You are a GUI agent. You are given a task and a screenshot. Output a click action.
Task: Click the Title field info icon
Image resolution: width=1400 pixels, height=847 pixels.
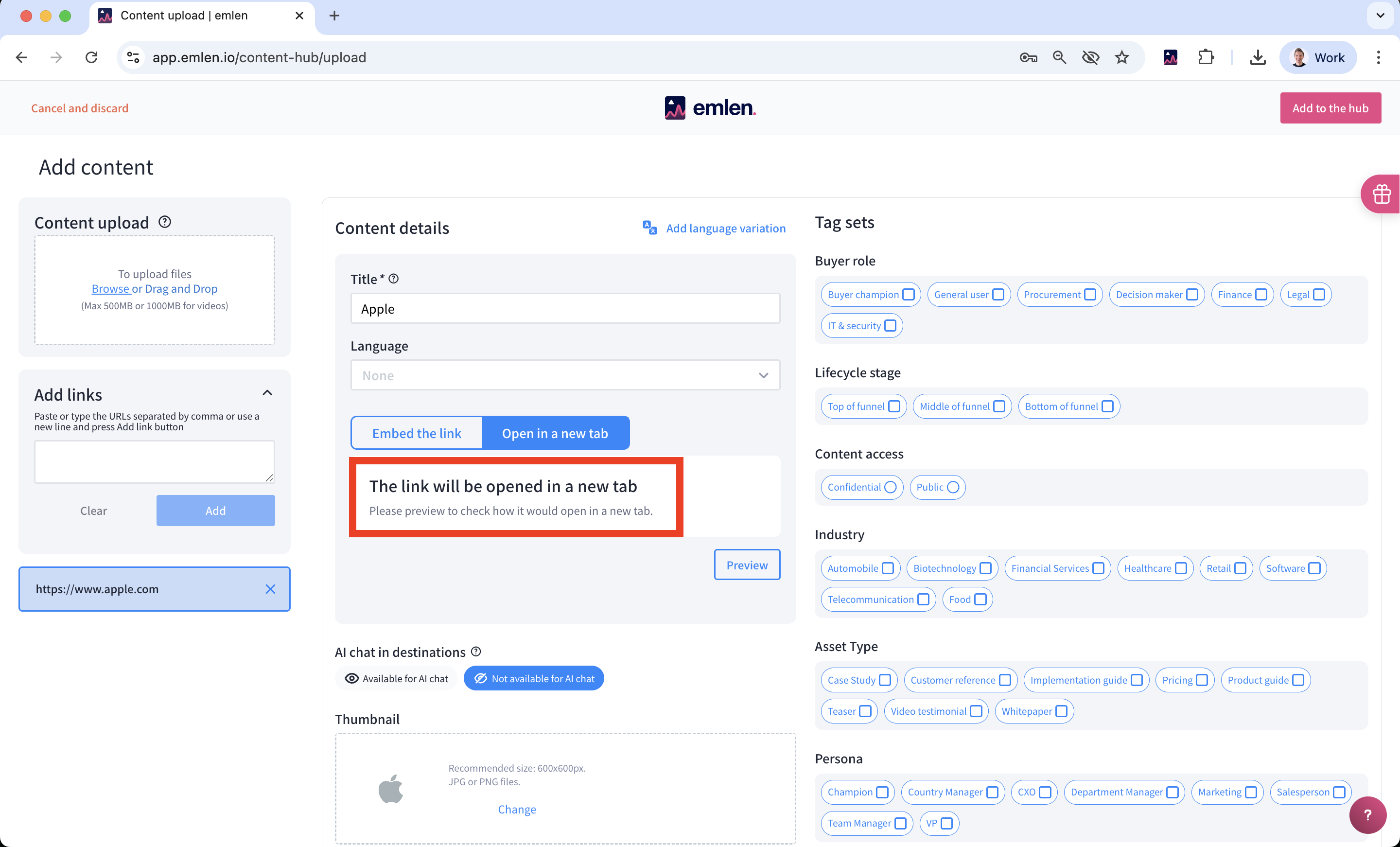coord(393,279)
